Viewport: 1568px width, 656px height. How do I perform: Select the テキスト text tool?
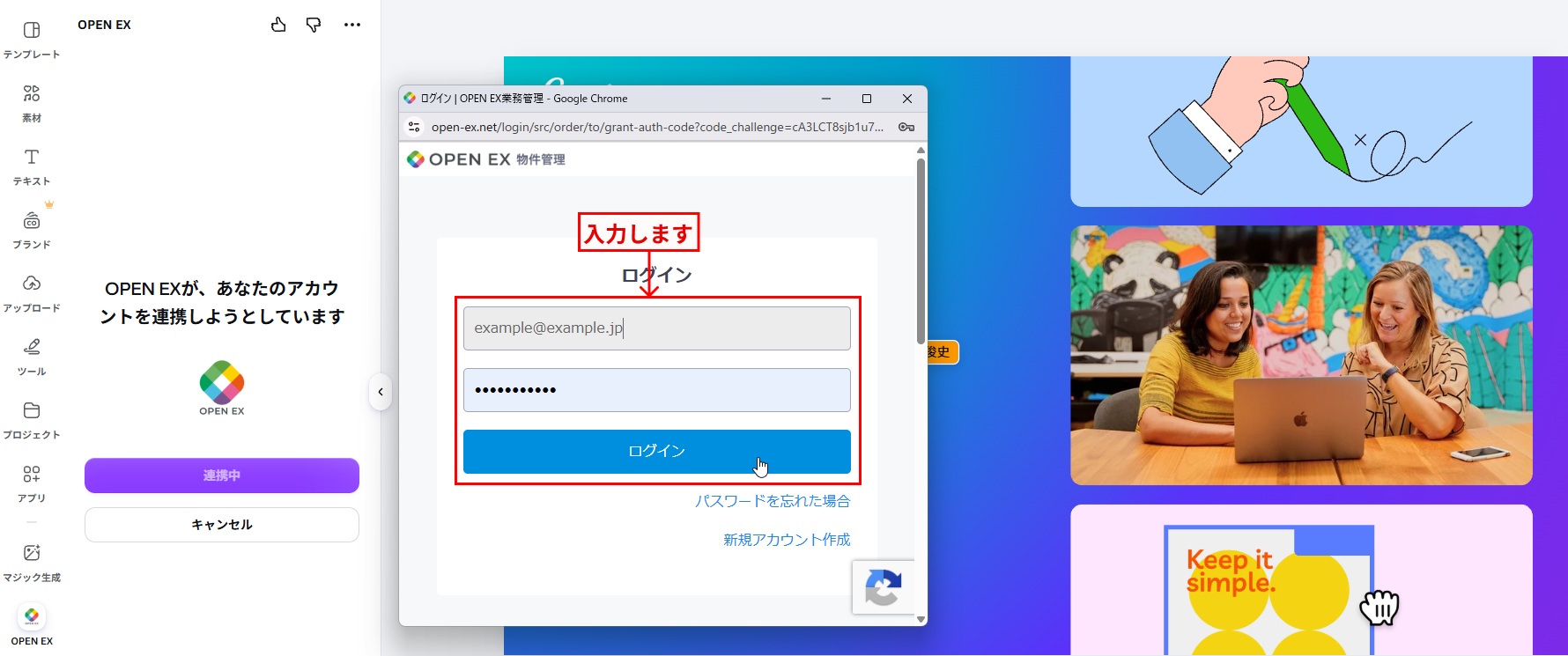[x=32, y=166]
